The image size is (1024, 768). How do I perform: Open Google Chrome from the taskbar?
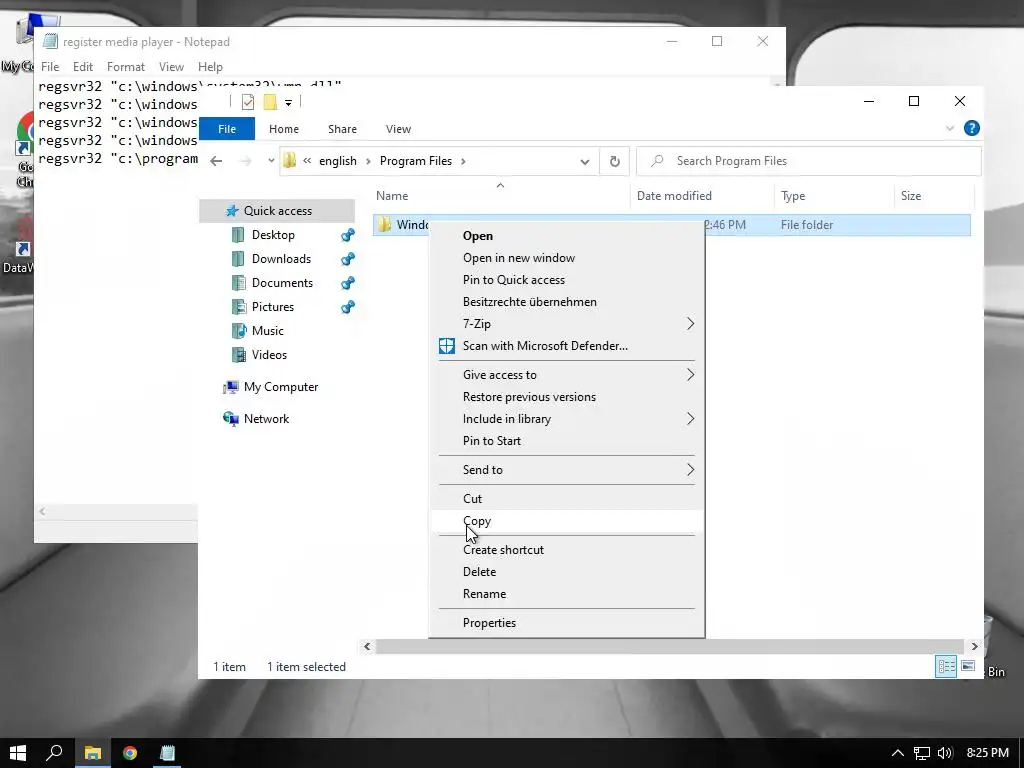tap(130, 753)
